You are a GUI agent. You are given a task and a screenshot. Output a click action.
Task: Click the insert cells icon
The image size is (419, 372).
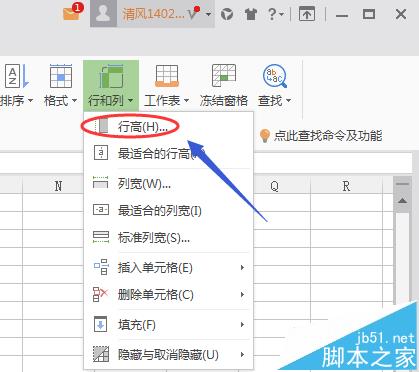tap(101, 267)
